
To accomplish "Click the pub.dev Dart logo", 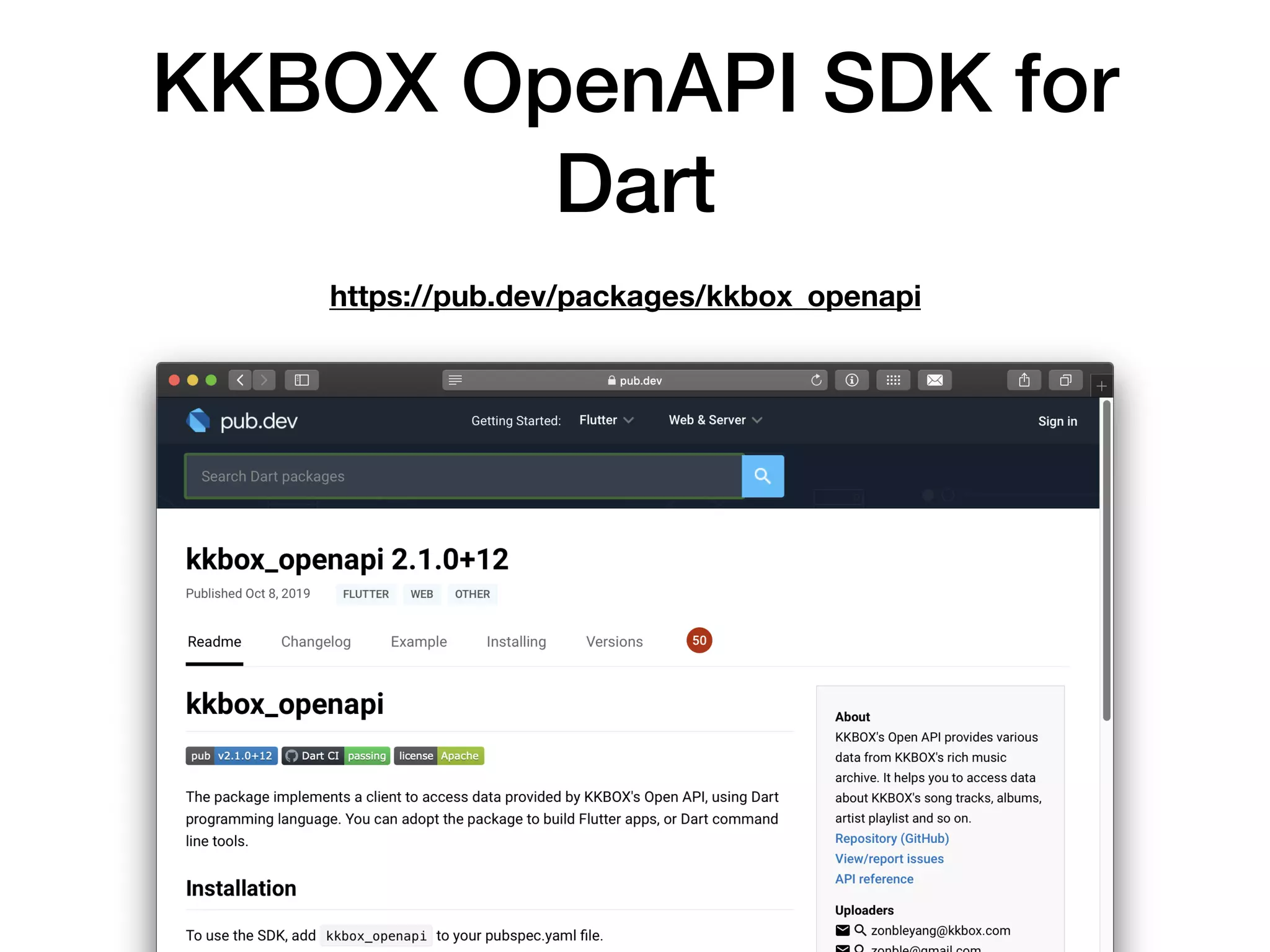I will 242,421.
